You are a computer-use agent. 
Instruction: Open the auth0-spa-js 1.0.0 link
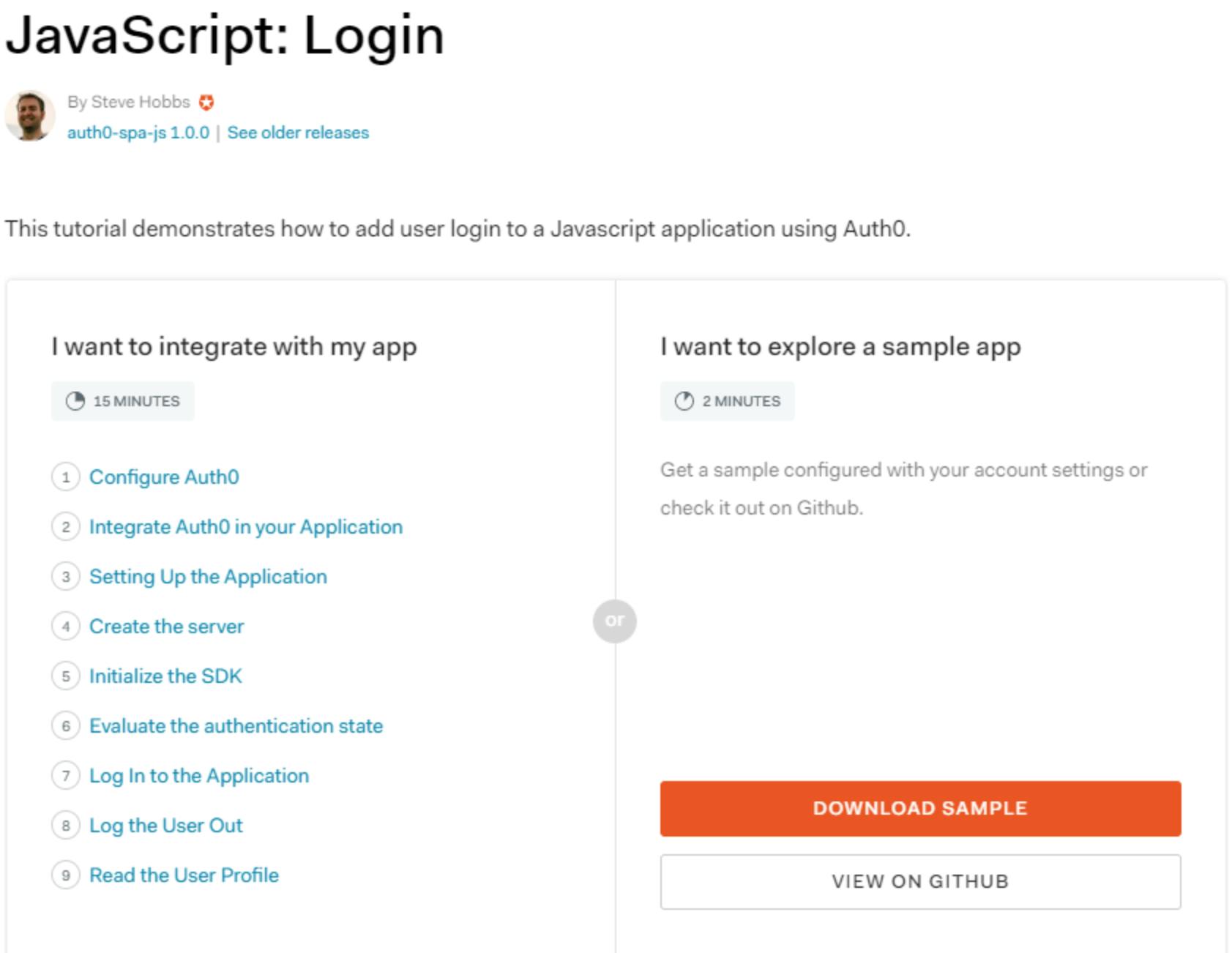(x=138, y=133)
